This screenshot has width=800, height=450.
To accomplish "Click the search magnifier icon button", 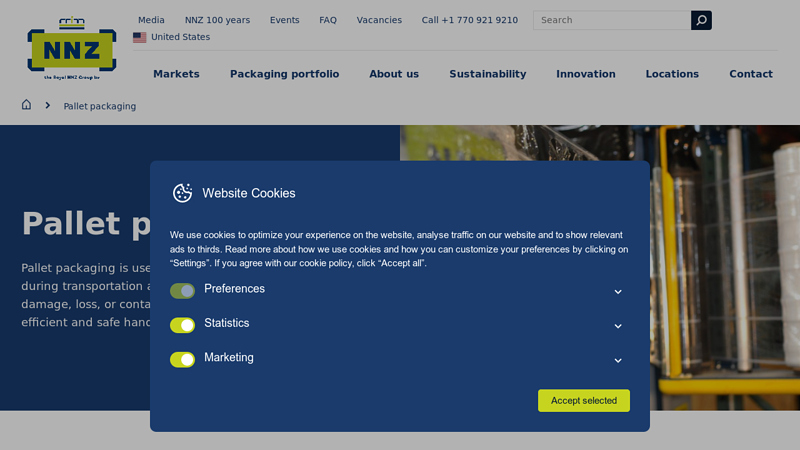I will pos(701,20).
